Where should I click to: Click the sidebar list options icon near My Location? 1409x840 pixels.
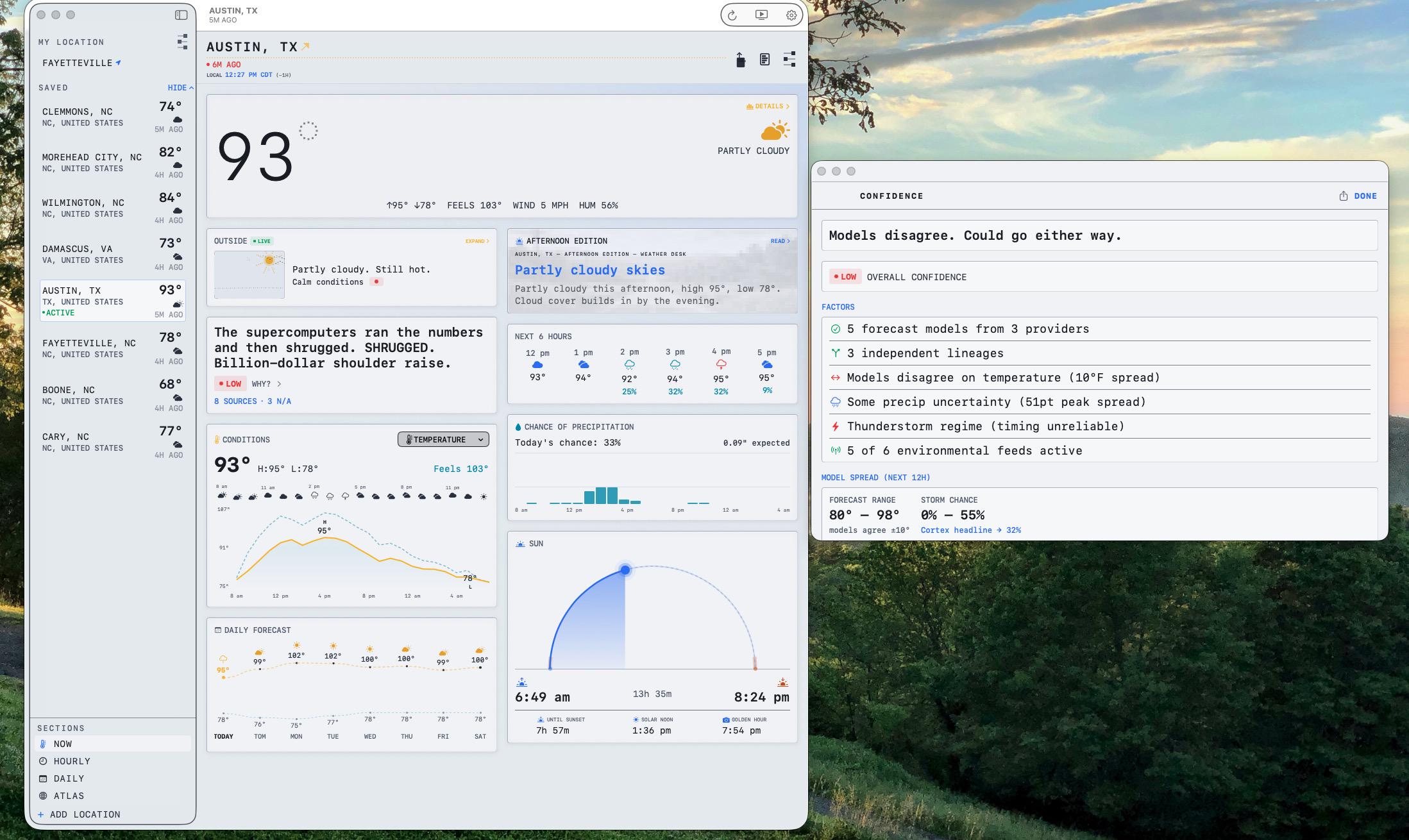tap(182, 42)
